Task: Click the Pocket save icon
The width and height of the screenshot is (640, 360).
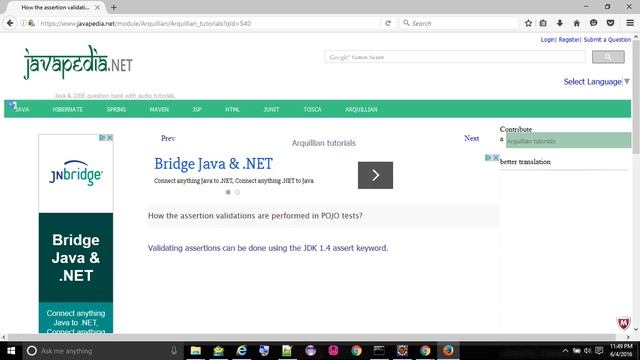Action: point(610,23)
